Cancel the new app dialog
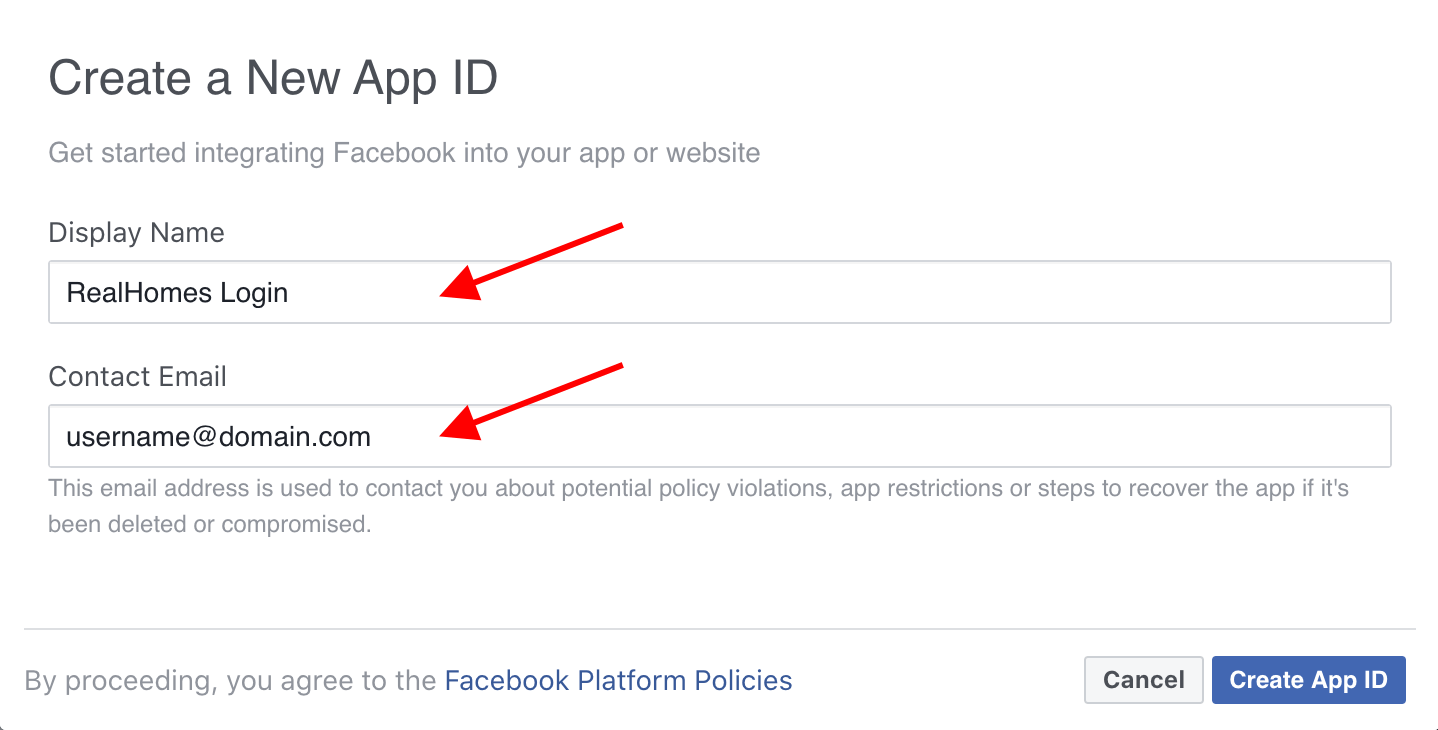 [1143, 680]
